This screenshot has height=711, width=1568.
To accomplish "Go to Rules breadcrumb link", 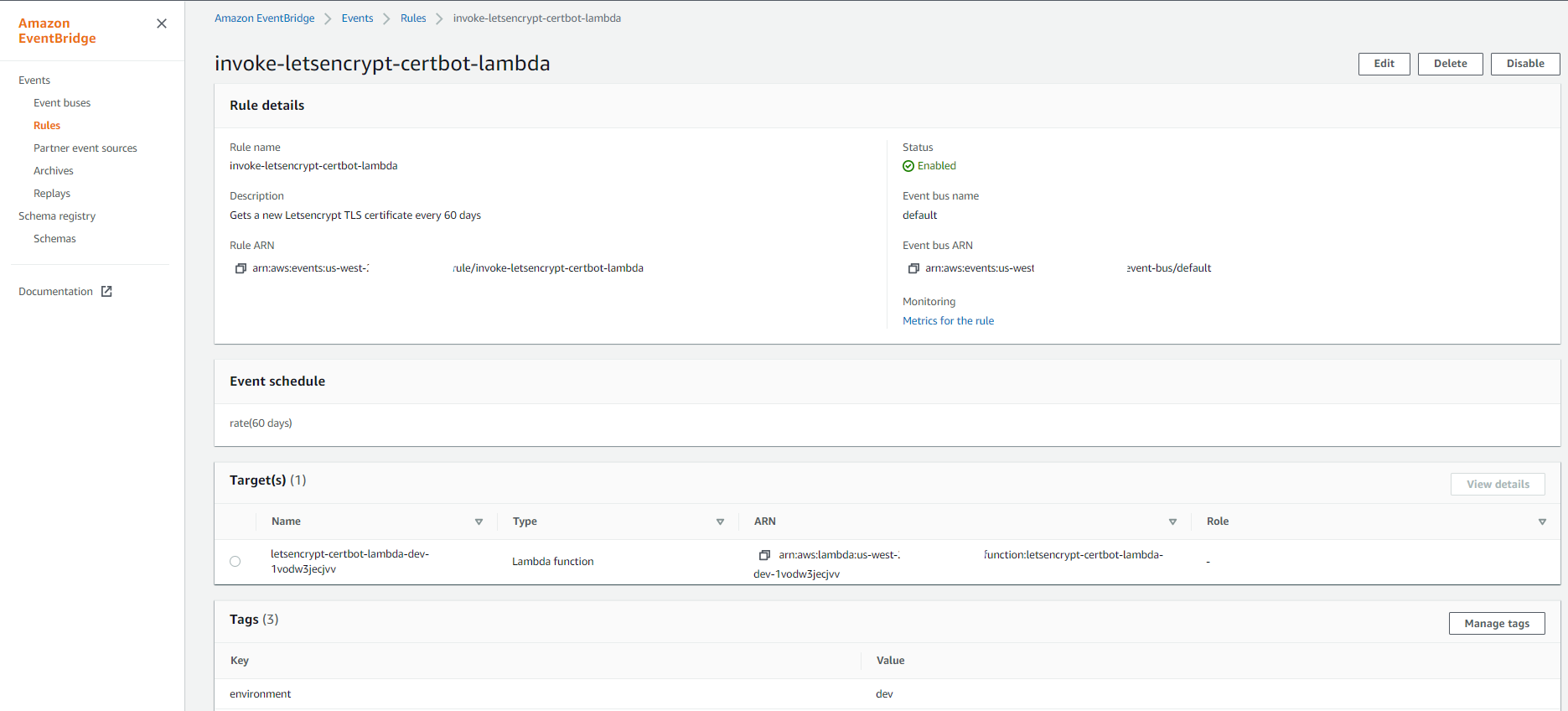I will point(413,18).
